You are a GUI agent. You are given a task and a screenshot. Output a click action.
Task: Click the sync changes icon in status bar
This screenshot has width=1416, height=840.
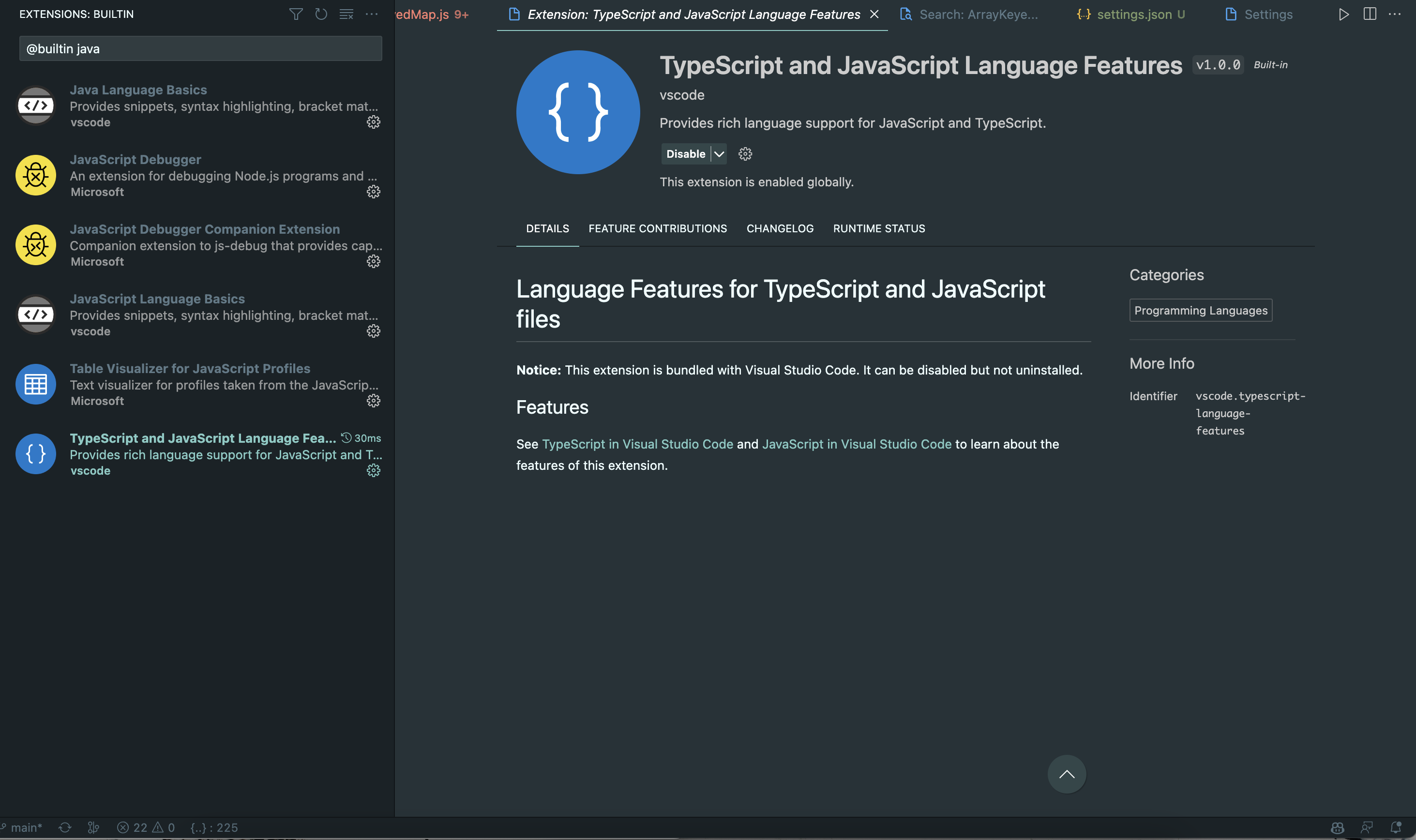(x=65, y=827)
